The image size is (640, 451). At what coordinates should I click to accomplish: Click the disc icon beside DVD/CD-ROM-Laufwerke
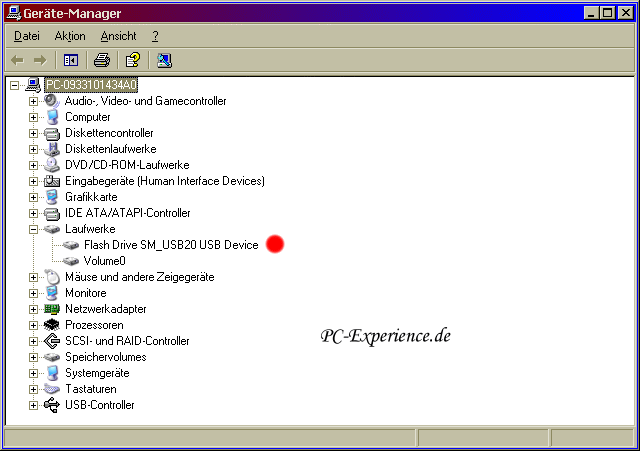(52, 165)
